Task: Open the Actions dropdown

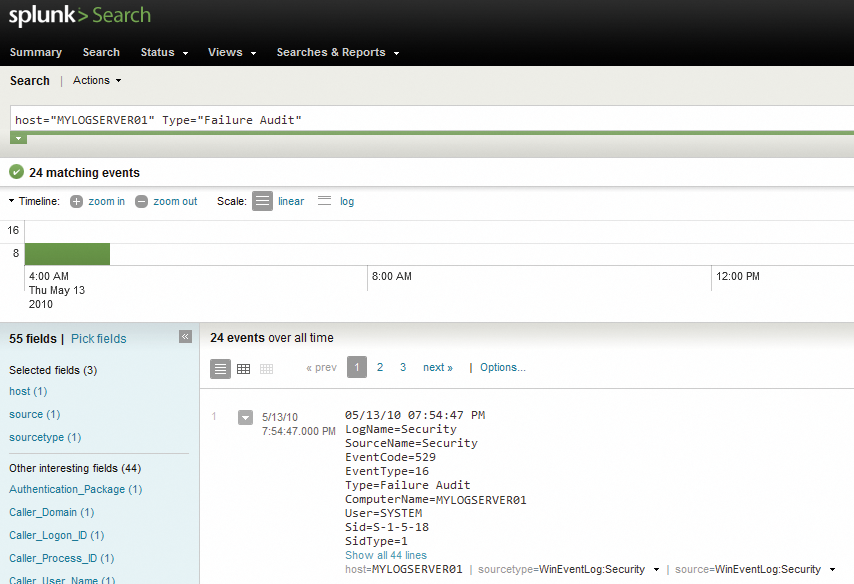Action: (97, 80)
